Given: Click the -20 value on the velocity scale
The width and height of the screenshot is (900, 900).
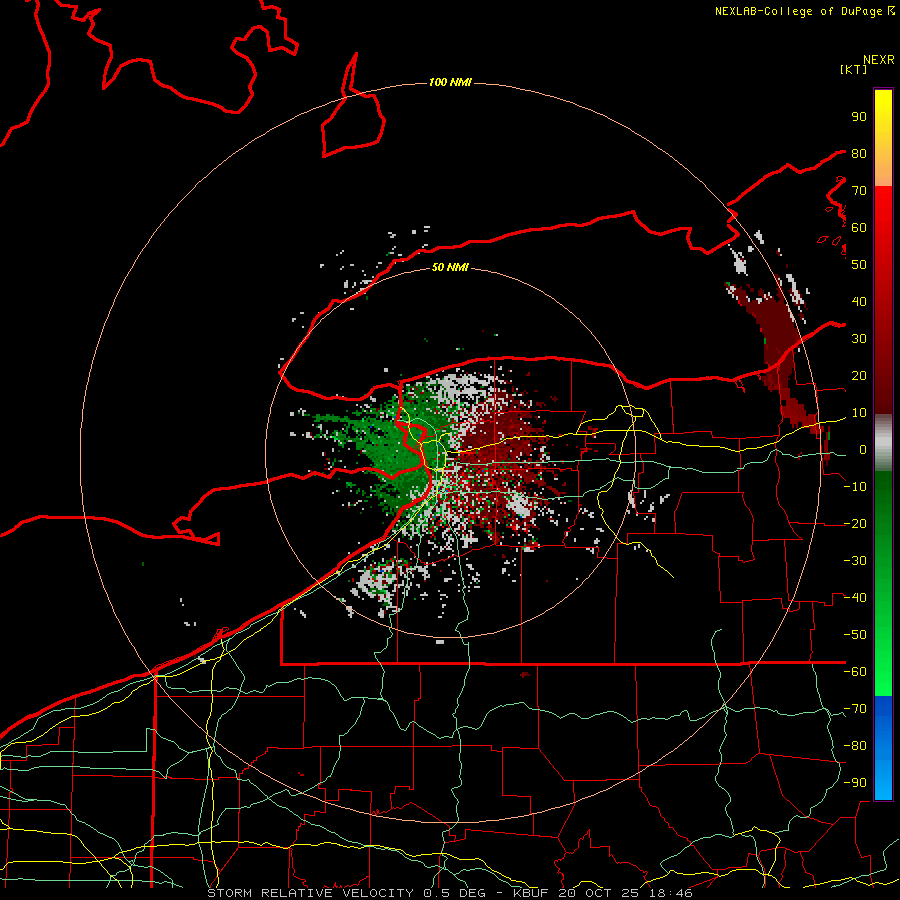Looking at the screenshot, I should (x=855, y=523).
